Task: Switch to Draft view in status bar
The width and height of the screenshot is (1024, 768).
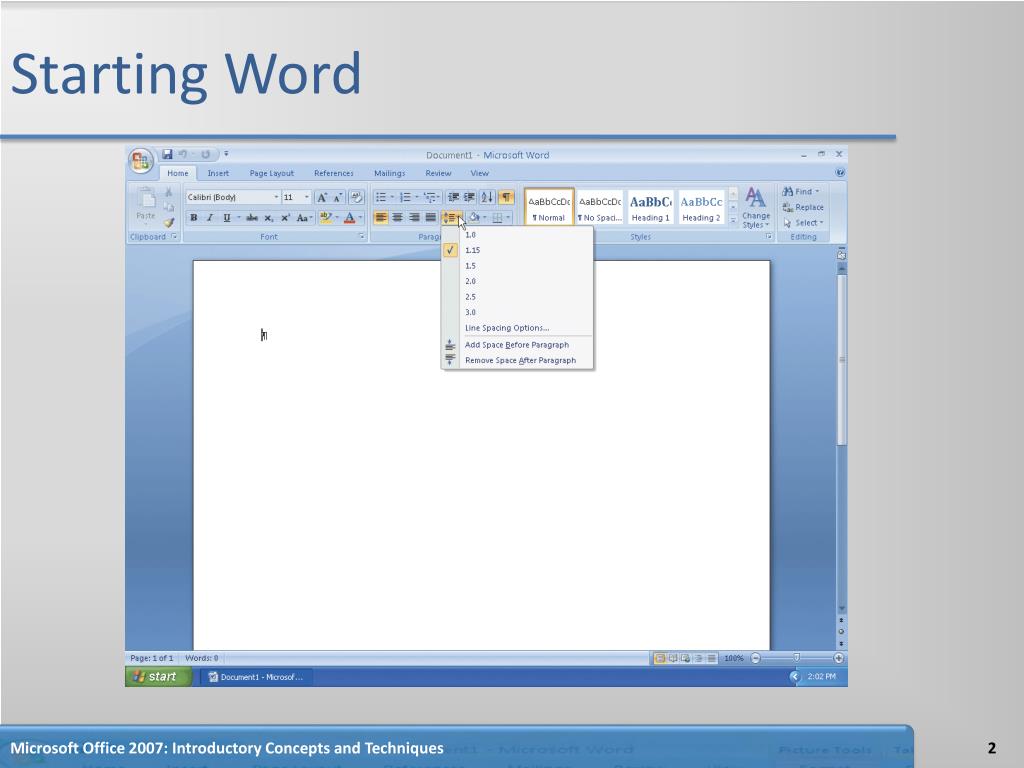Action: tap(712, 658)
